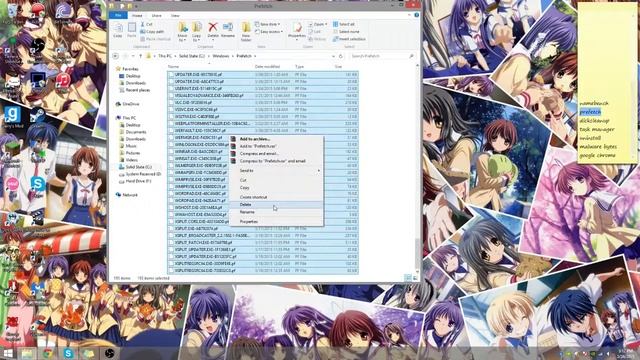Choose Delete in the context menu
640x360 pixels.
point(276,204)
